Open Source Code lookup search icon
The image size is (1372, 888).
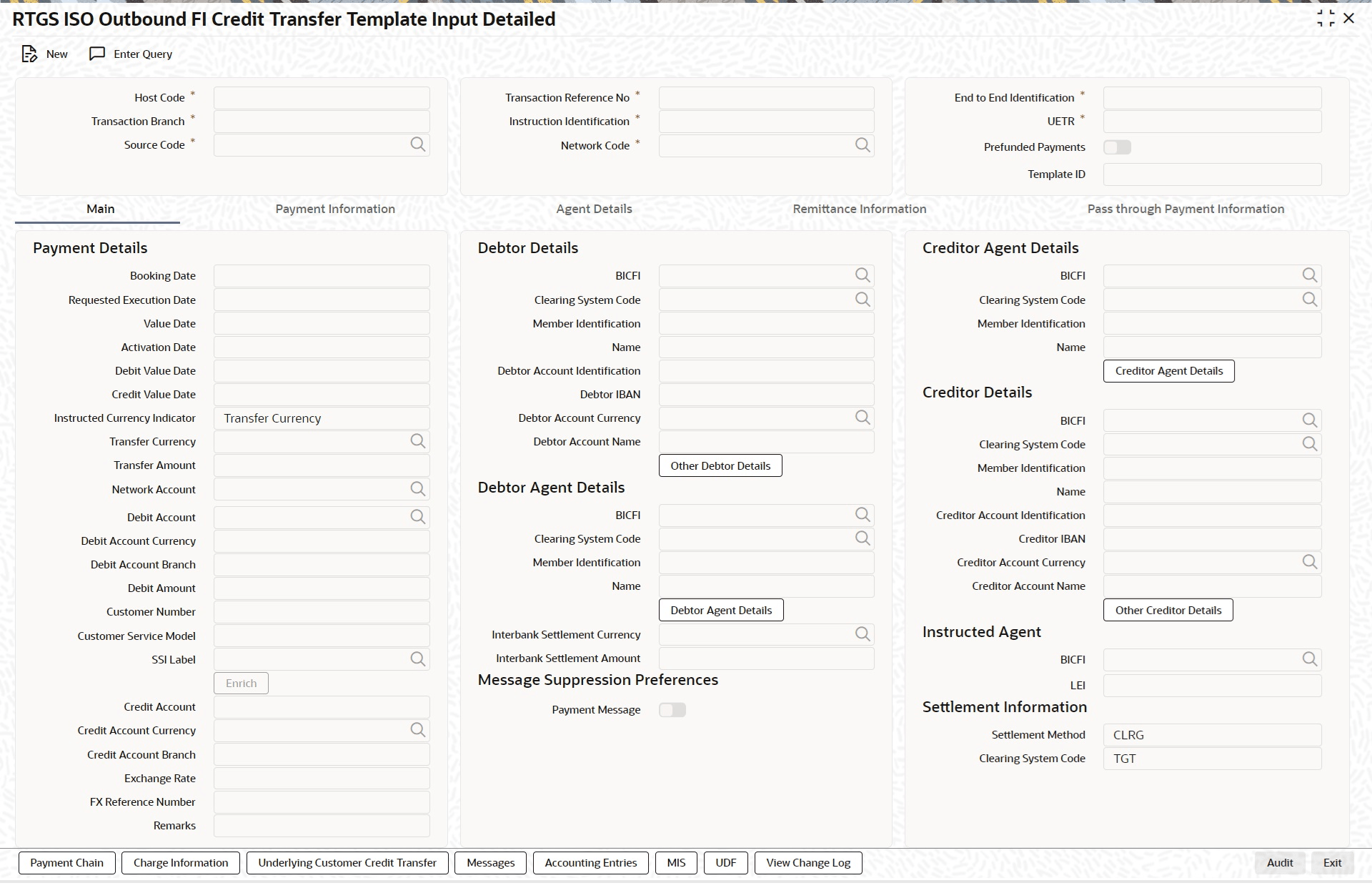coord(418,145)
